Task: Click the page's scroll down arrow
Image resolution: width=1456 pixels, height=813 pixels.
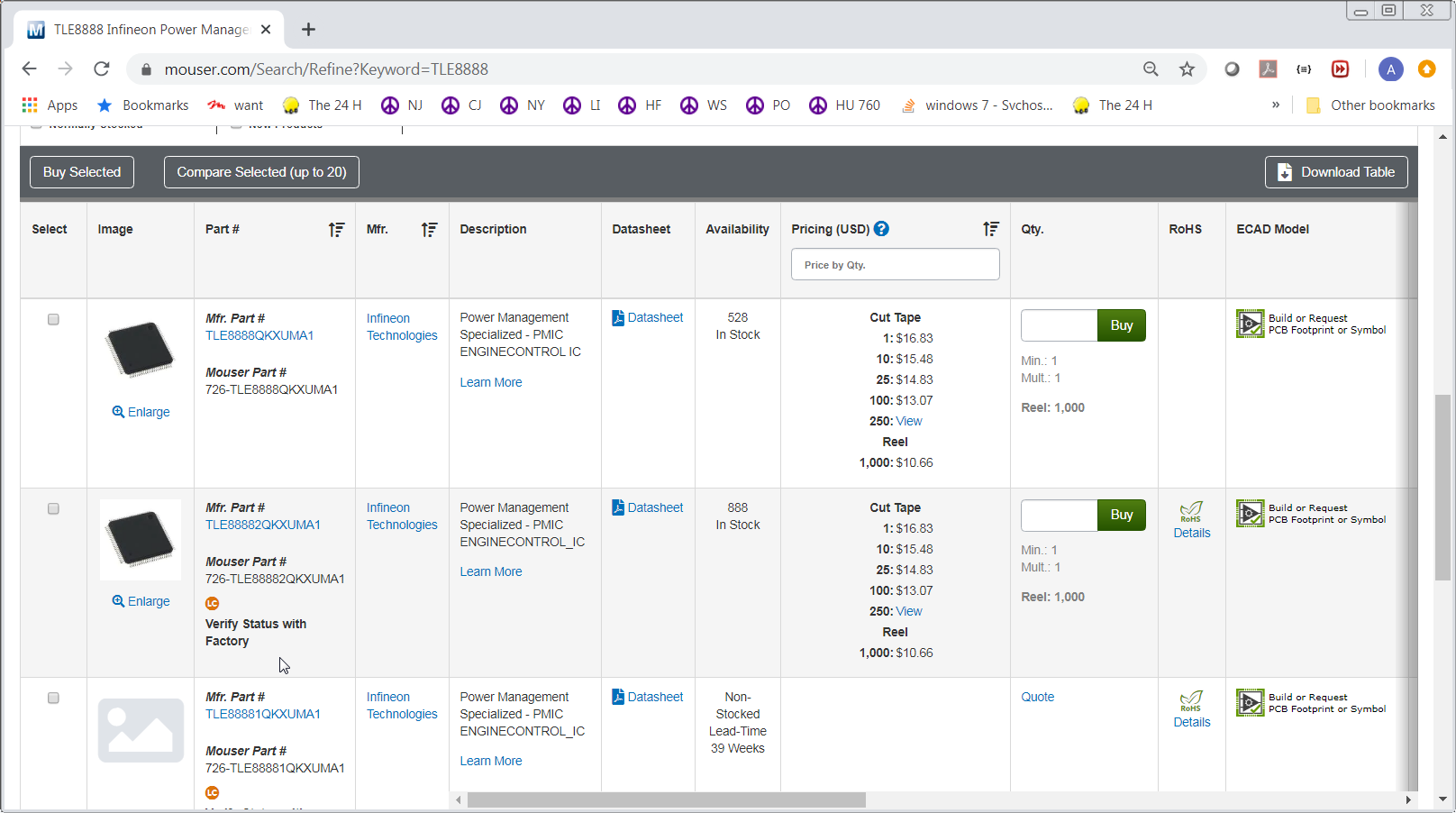Action: [x=1443, y=799]
